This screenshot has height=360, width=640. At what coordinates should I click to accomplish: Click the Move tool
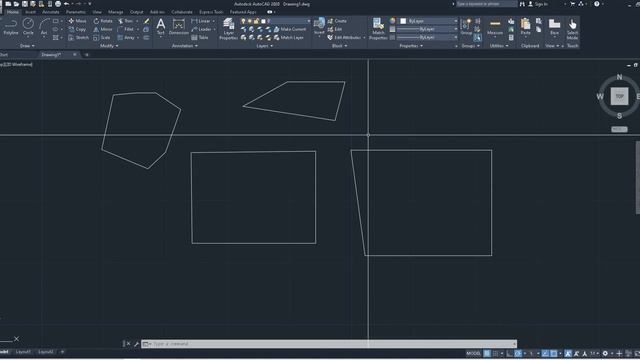(x=78, y=21)
